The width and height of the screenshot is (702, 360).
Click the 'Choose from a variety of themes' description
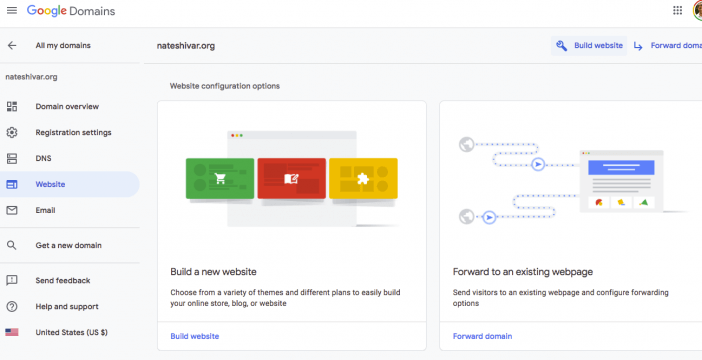tap(285, 298)
